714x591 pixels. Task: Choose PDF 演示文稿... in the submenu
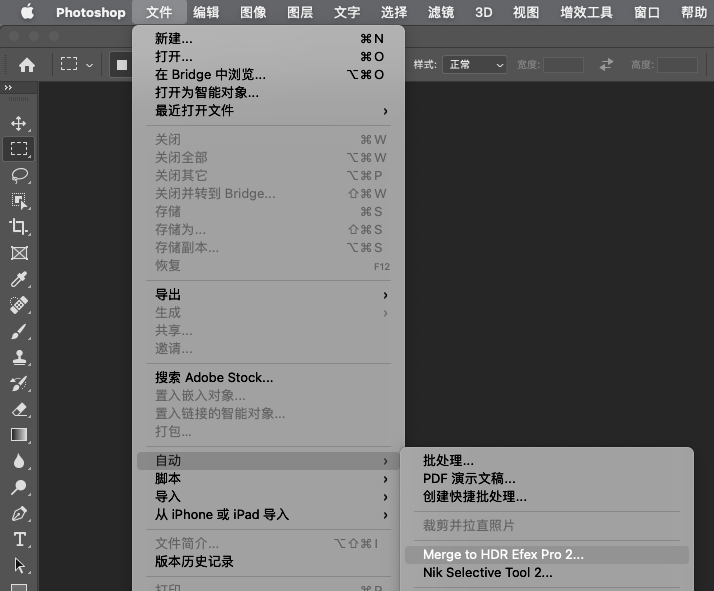click(546, 479)
